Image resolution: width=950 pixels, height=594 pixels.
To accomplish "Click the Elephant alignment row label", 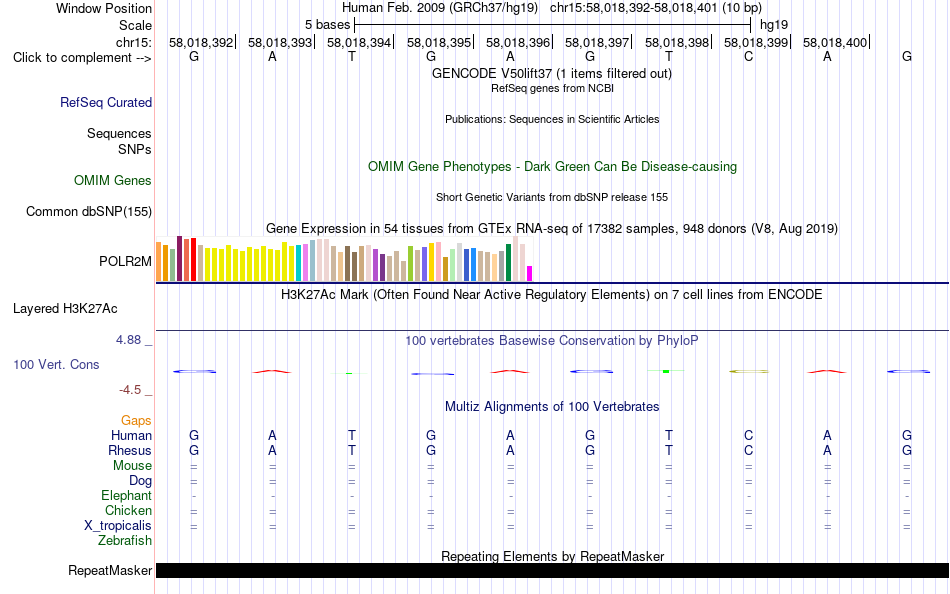I will coord(126,495).
